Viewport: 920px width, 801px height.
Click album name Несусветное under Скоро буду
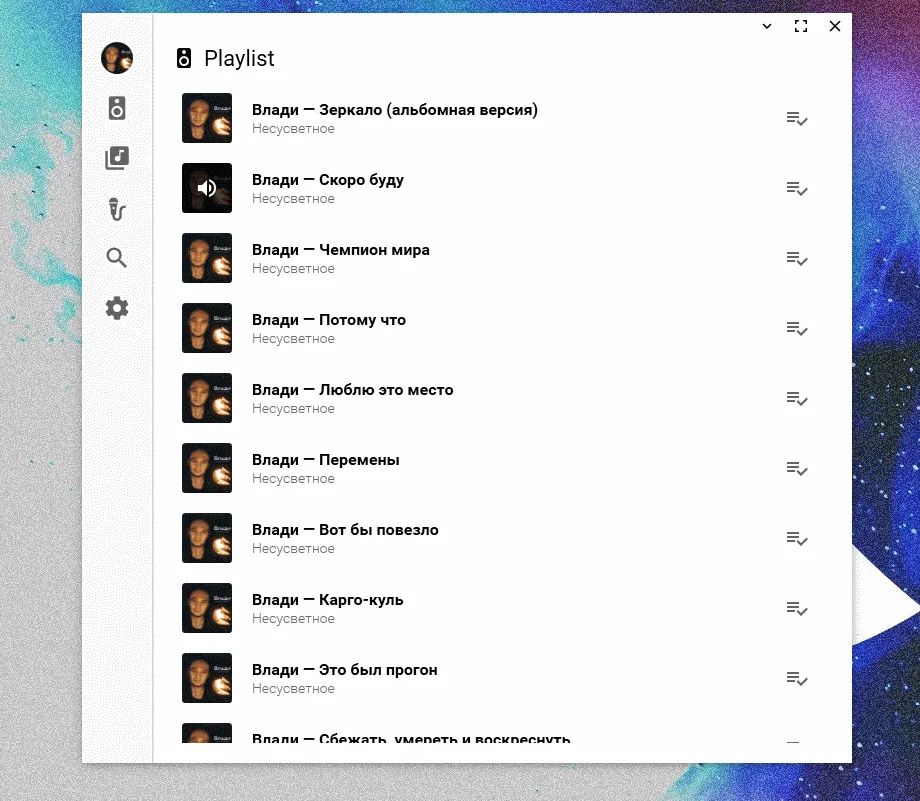(293, 198)
